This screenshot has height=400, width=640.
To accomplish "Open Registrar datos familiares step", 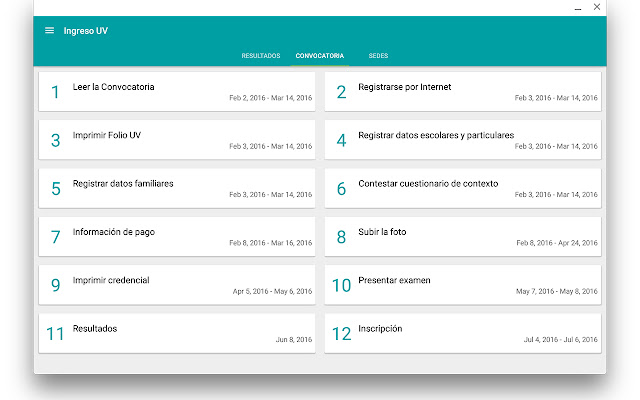I will coord(177,188).
